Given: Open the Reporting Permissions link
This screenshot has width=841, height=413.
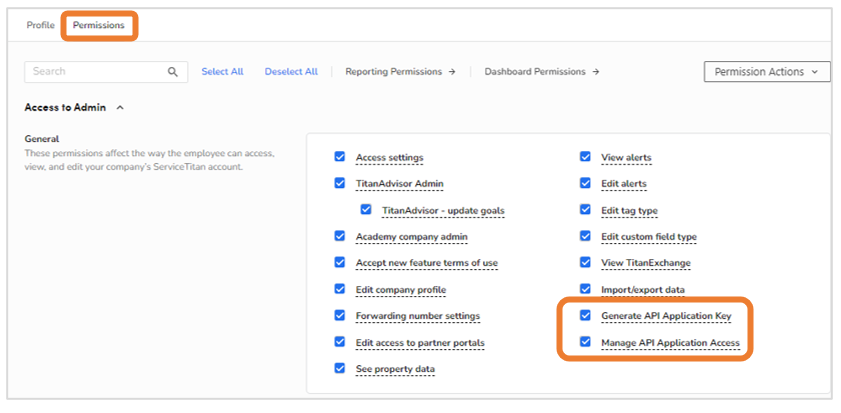Looking at the screenshot, I should pyautogui.click(x=394, y=72).
